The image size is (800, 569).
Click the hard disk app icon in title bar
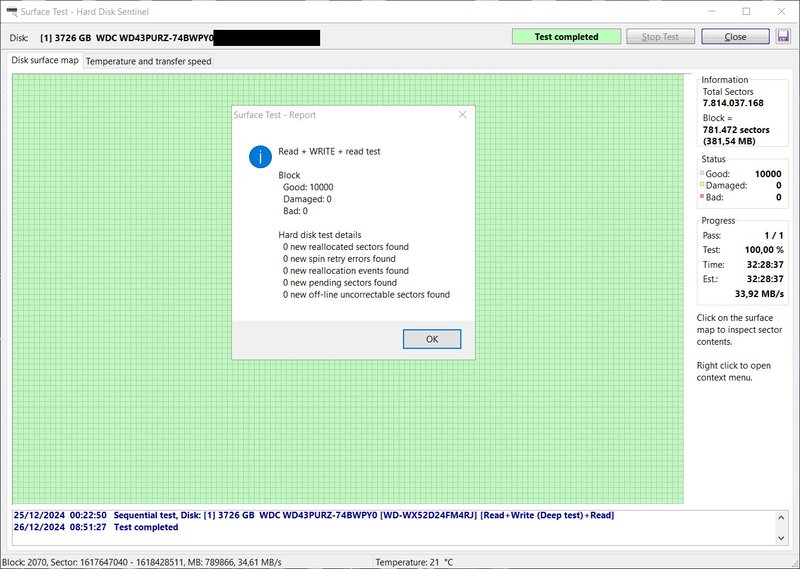click(x=11, y=11)
